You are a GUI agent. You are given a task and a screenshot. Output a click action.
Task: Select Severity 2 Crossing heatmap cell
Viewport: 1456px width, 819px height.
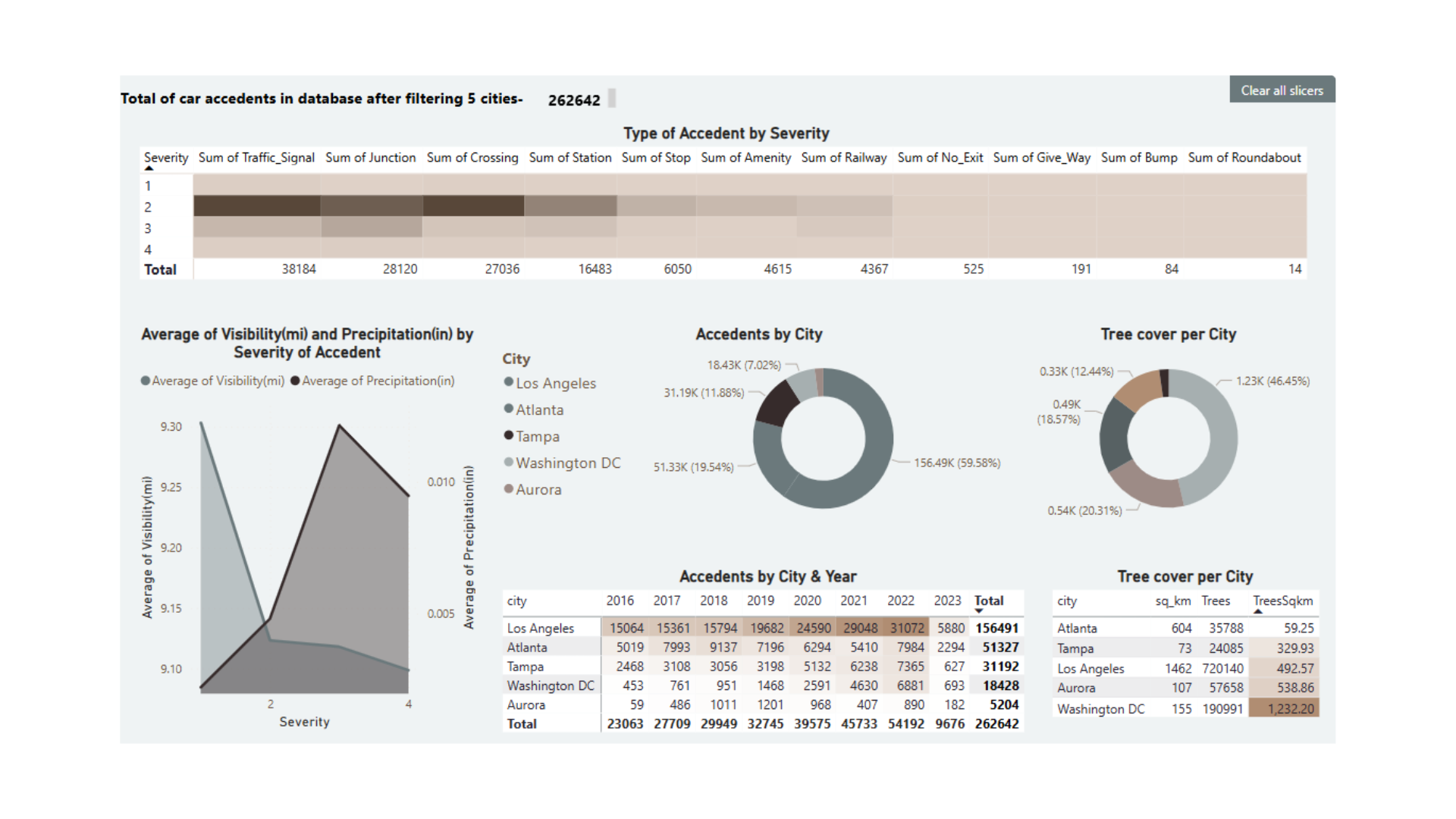473,206
